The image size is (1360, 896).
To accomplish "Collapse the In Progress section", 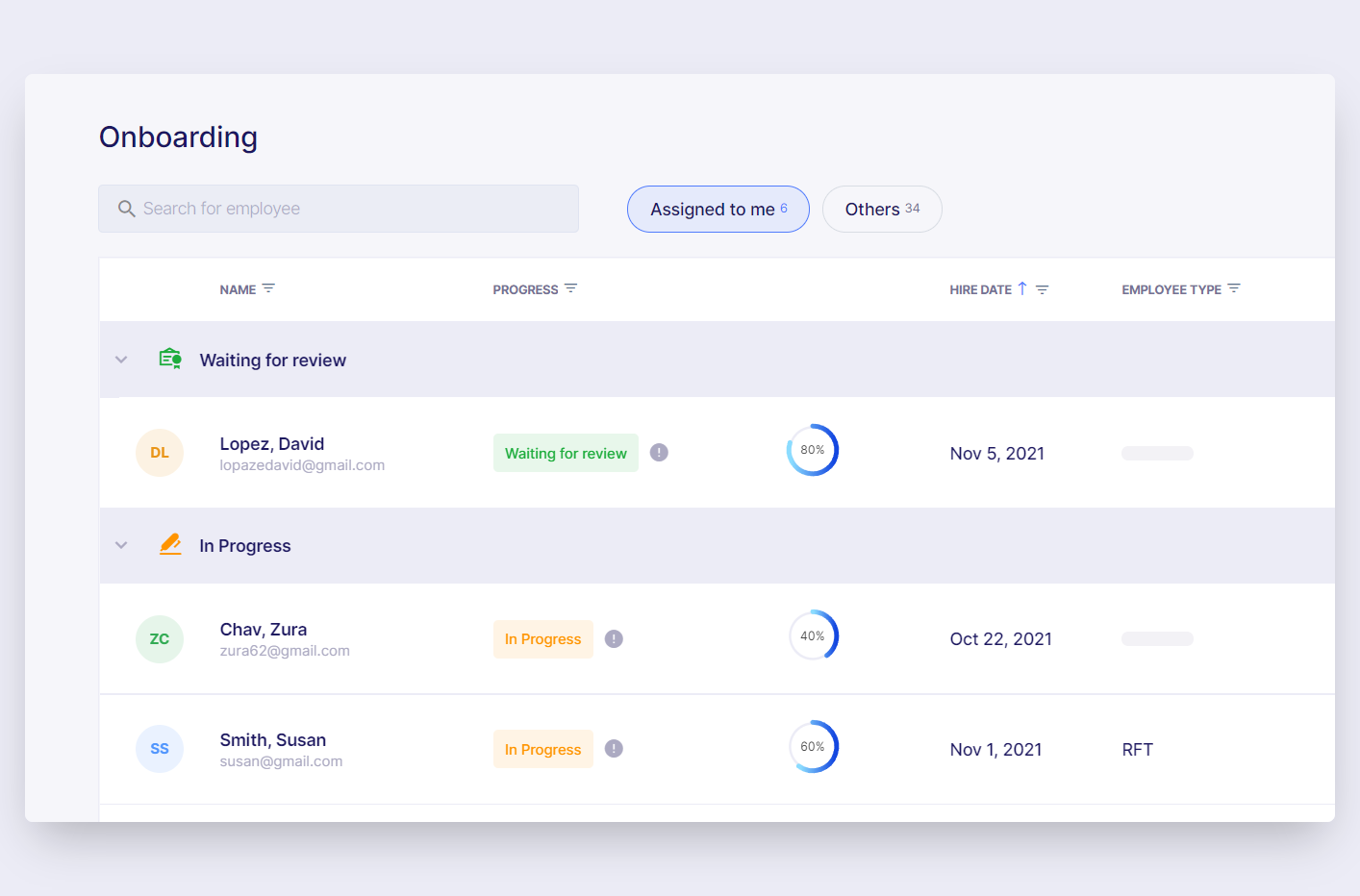I will [x=121, y=545].
